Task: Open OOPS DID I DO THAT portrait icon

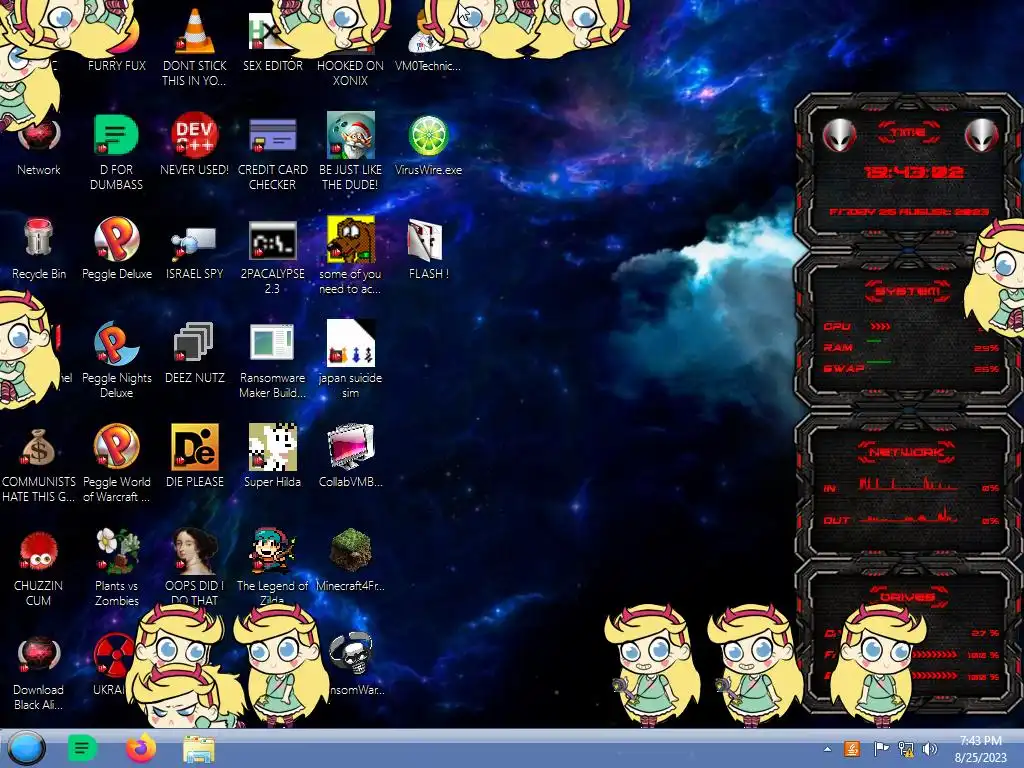Action: [x=195, y=566]
